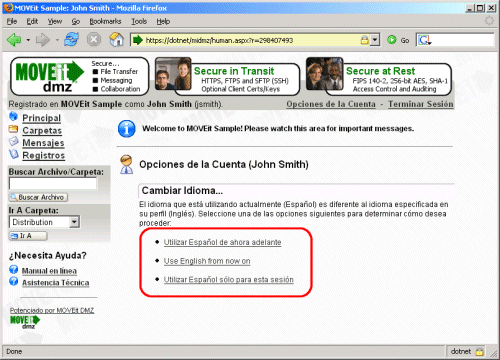Open the address bar history dropdown

click(x=375, y=40)
